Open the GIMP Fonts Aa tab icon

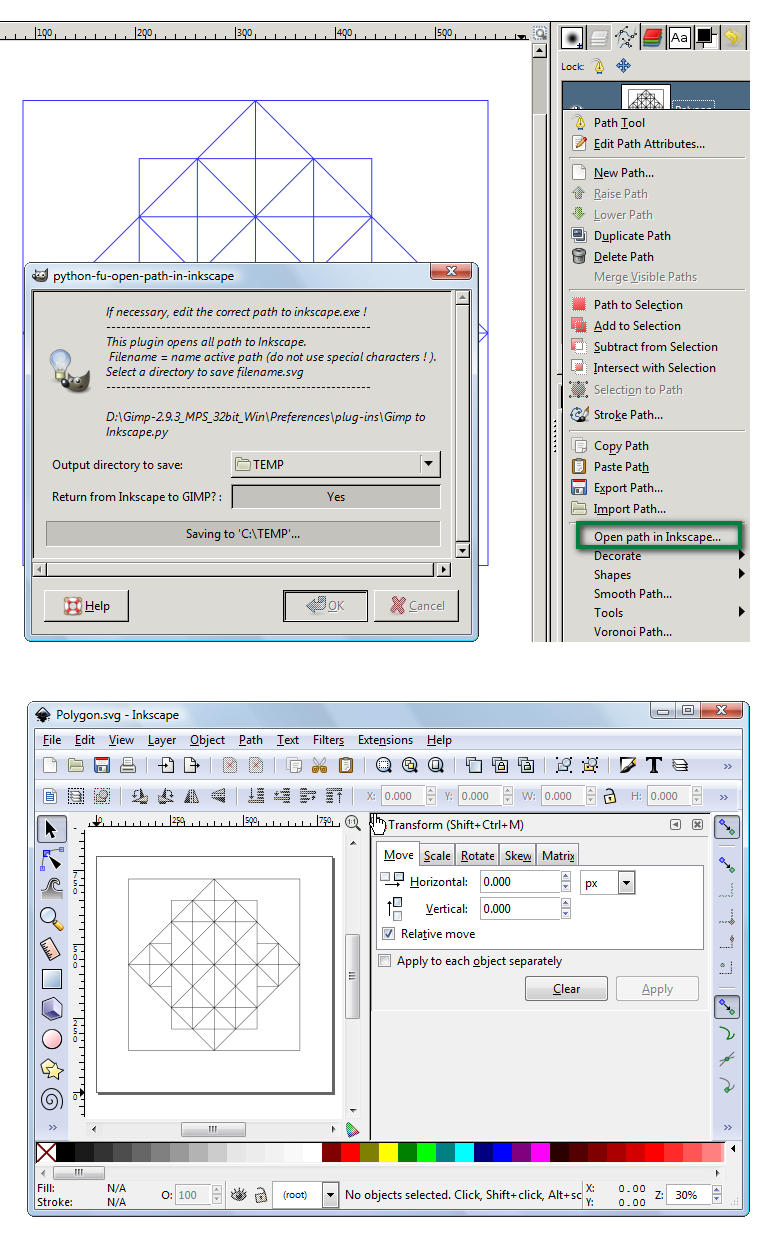680,38
